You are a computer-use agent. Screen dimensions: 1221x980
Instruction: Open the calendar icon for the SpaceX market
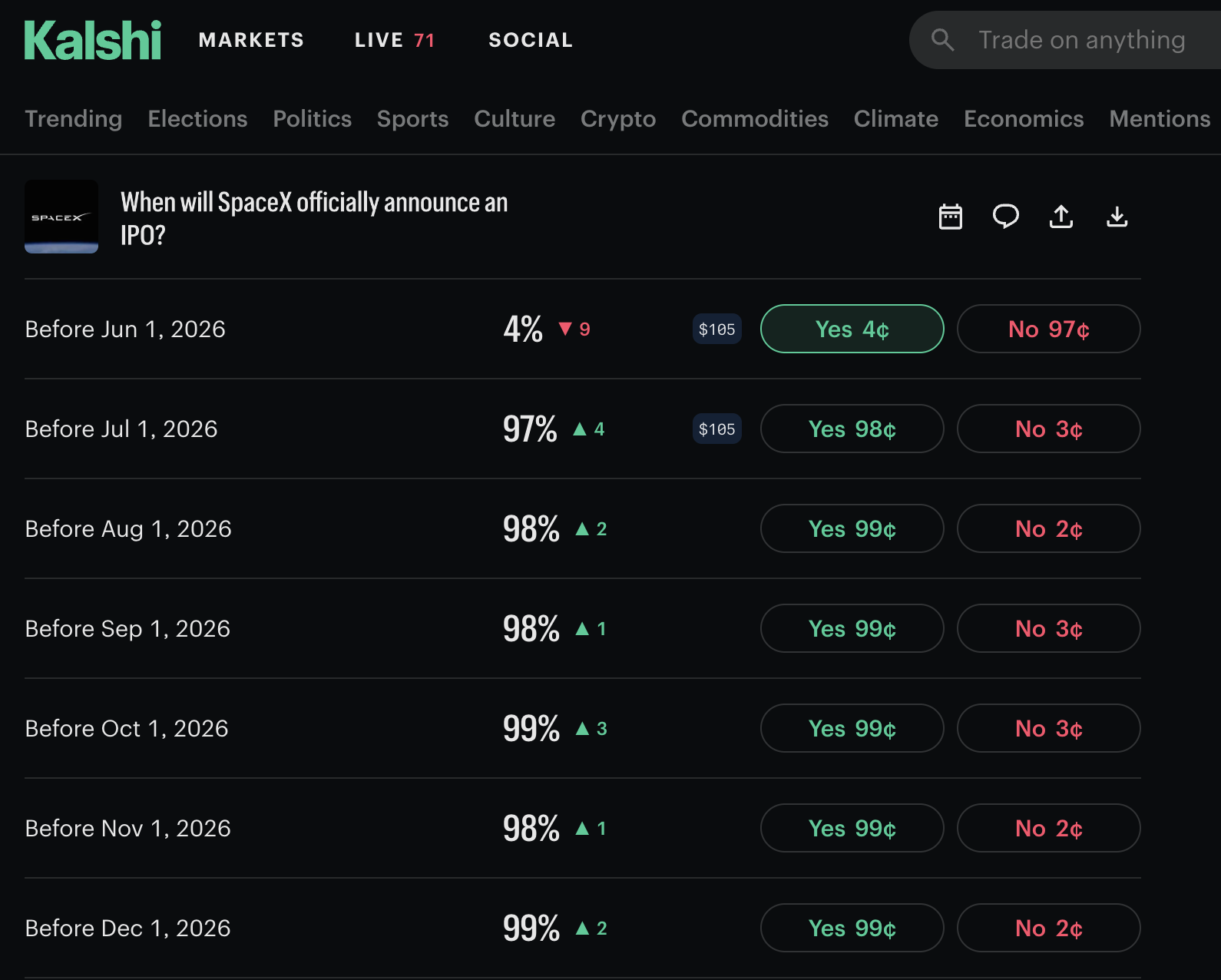[951, 217]
